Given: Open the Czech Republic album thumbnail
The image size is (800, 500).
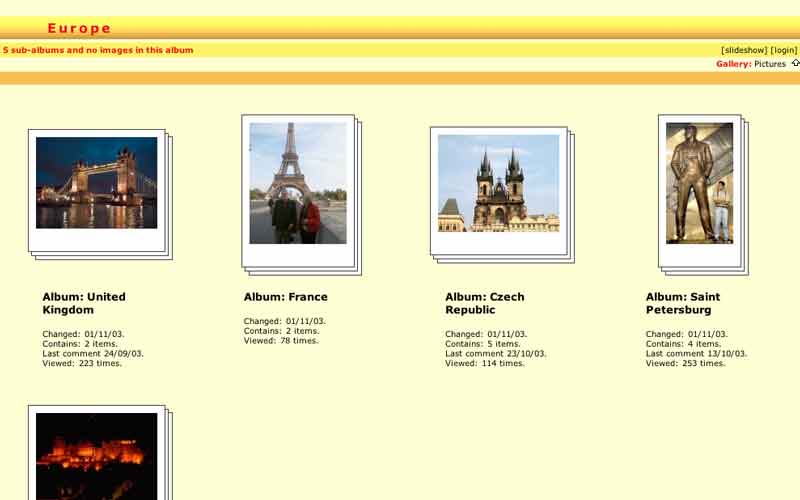Looking at the screenshot, I should click(498, 183).
